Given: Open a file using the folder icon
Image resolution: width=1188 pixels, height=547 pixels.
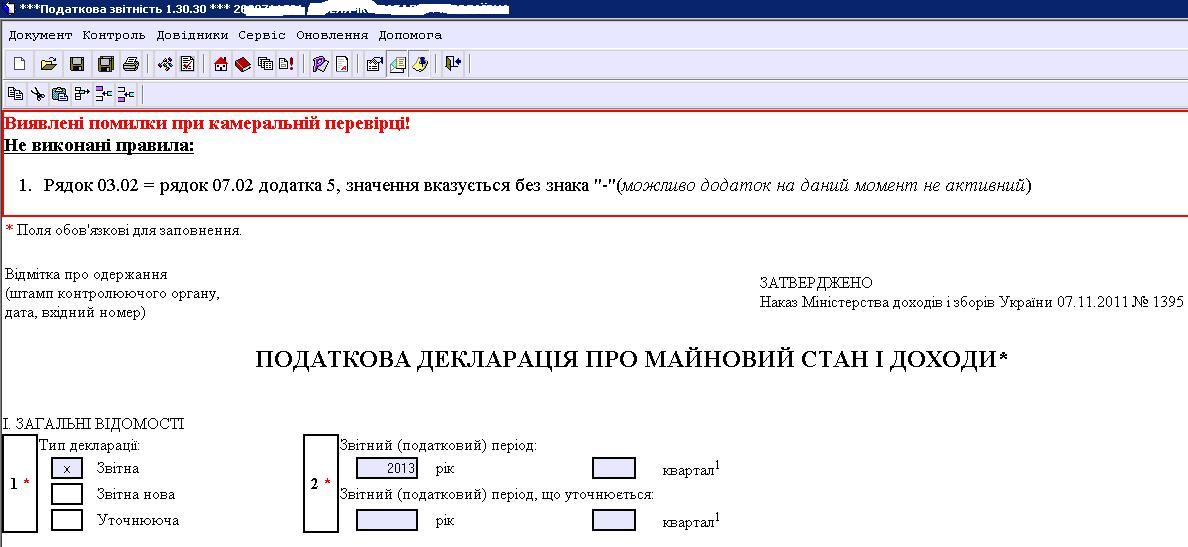Looking at the screenshot, I should click(x=48, y=64).
